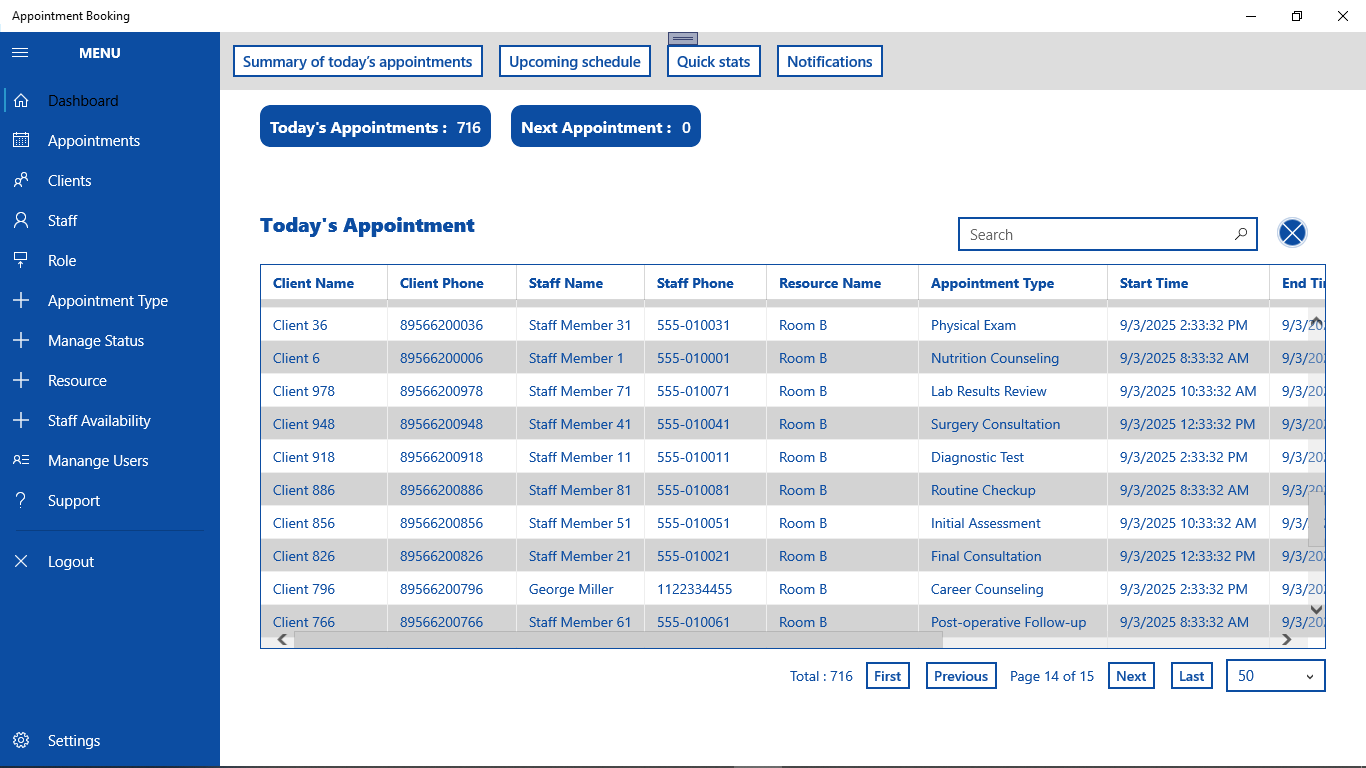Image resolution: width=1366 pixels, height=768 pixels.
Task: Click the Appointments calendar icon
Action: pyautogui.click(x=21, y=141)
